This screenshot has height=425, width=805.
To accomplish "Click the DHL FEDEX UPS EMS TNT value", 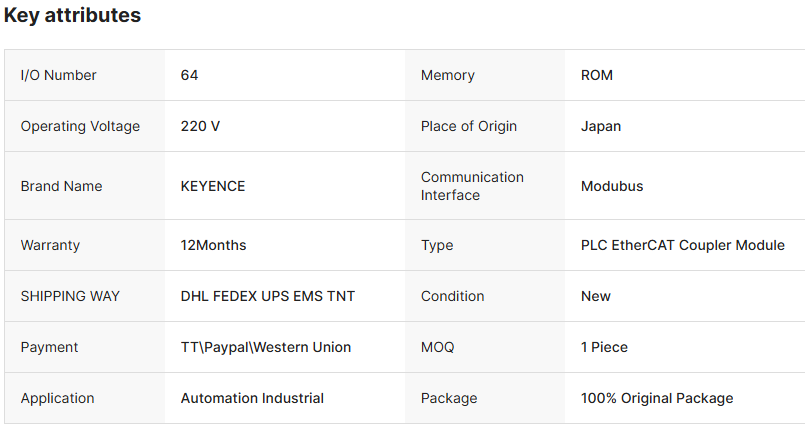I will [x=268, y=296].
